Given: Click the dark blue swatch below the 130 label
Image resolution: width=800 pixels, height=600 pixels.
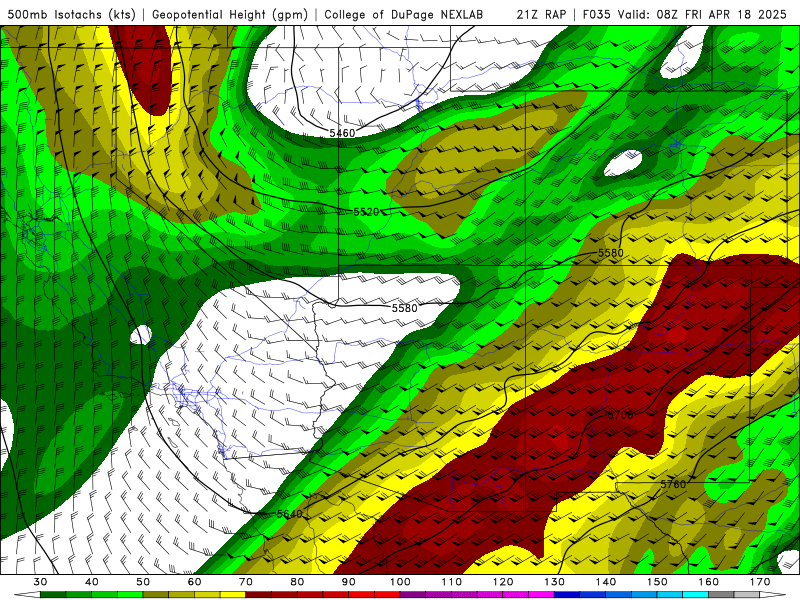Looking at the screenshot, I should point(567,595).
